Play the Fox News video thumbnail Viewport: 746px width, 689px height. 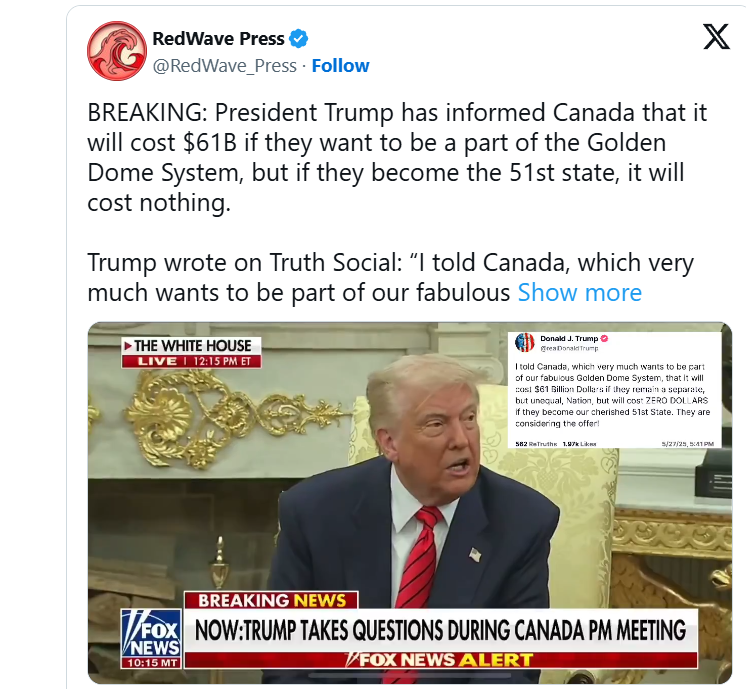pyautogui.click(x=410, y=503)
